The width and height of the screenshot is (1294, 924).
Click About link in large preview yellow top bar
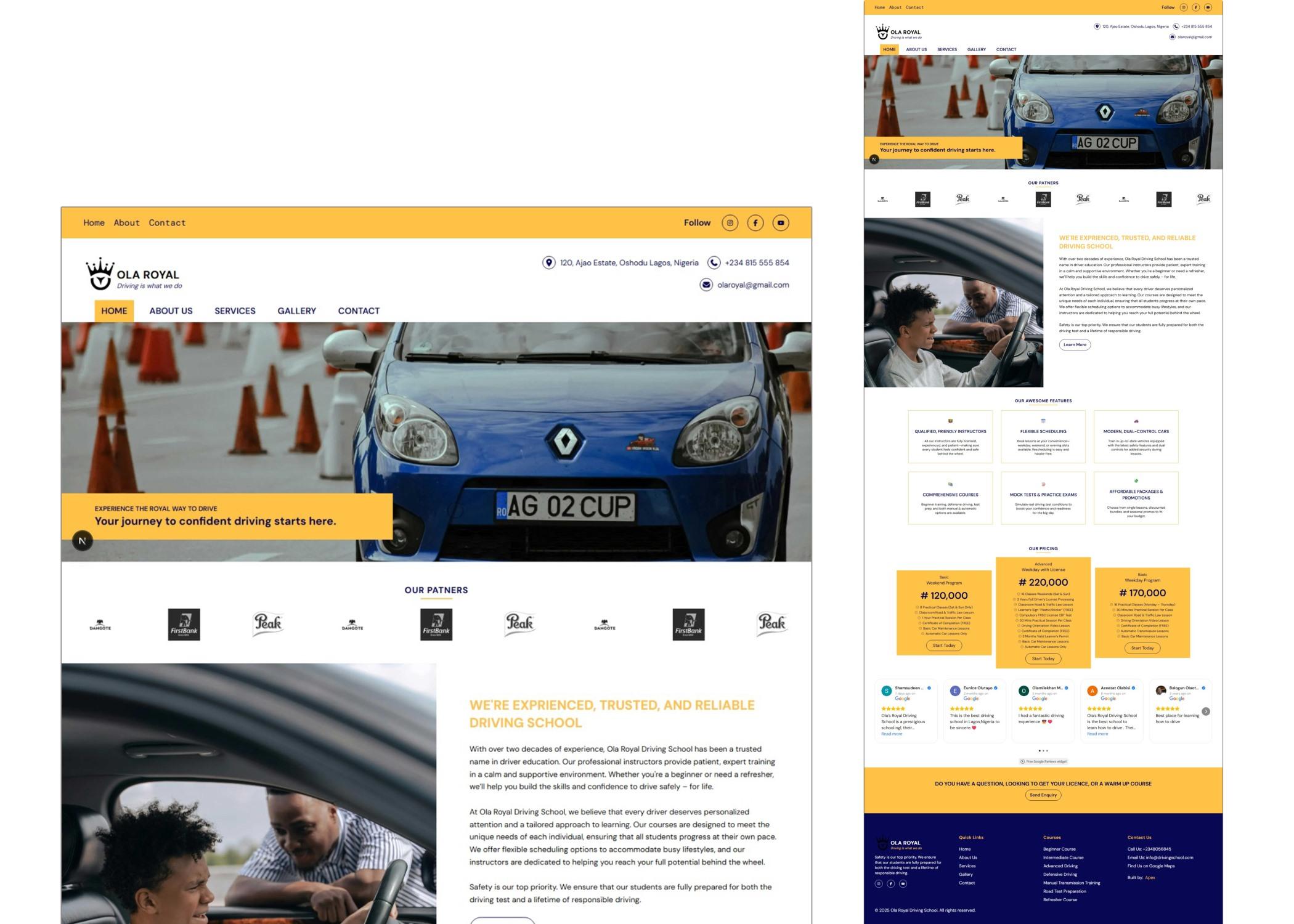[126, 223]
